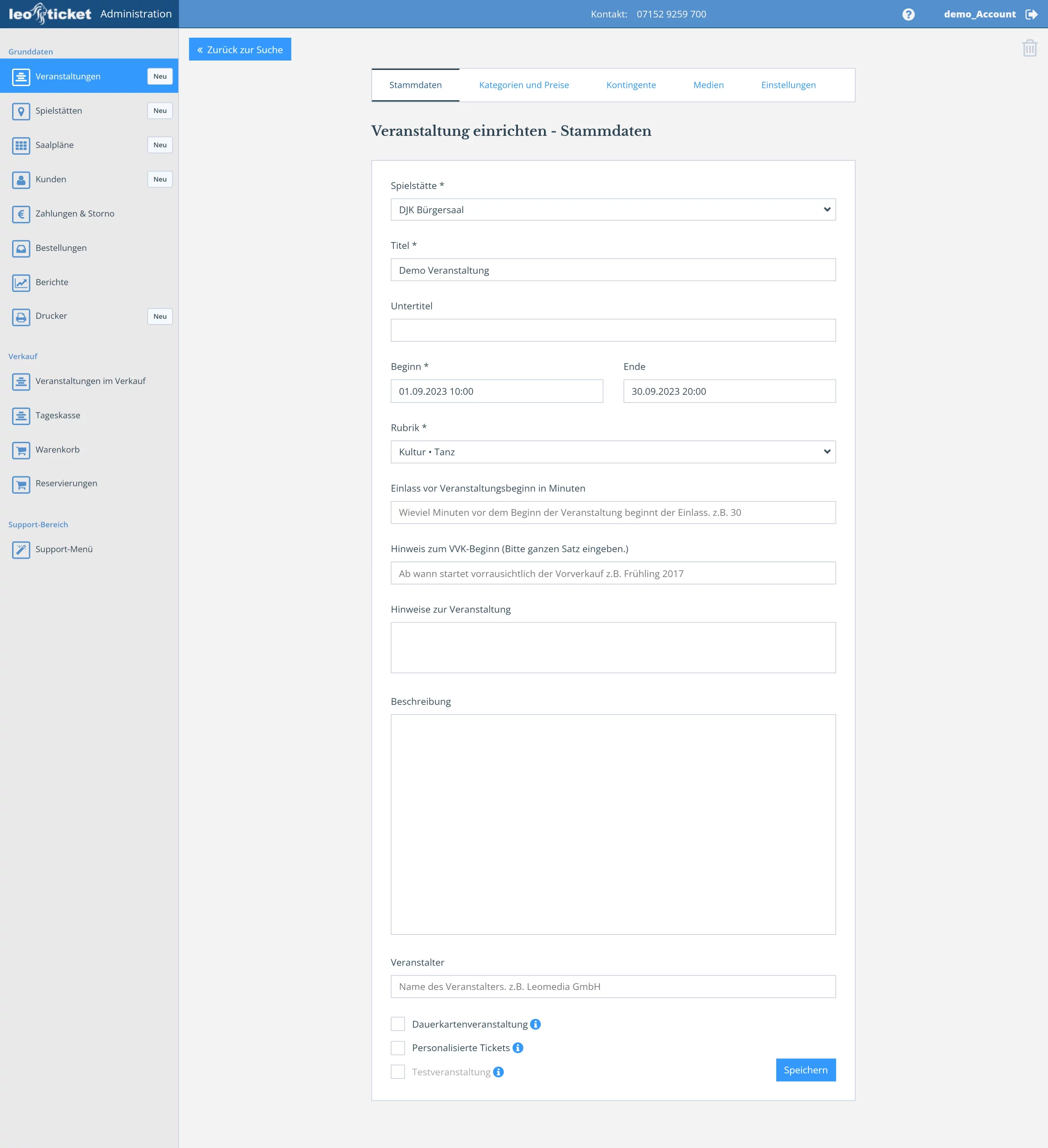Open Warenkorb cart icon
The image size is (1048, 1148).
21,450
